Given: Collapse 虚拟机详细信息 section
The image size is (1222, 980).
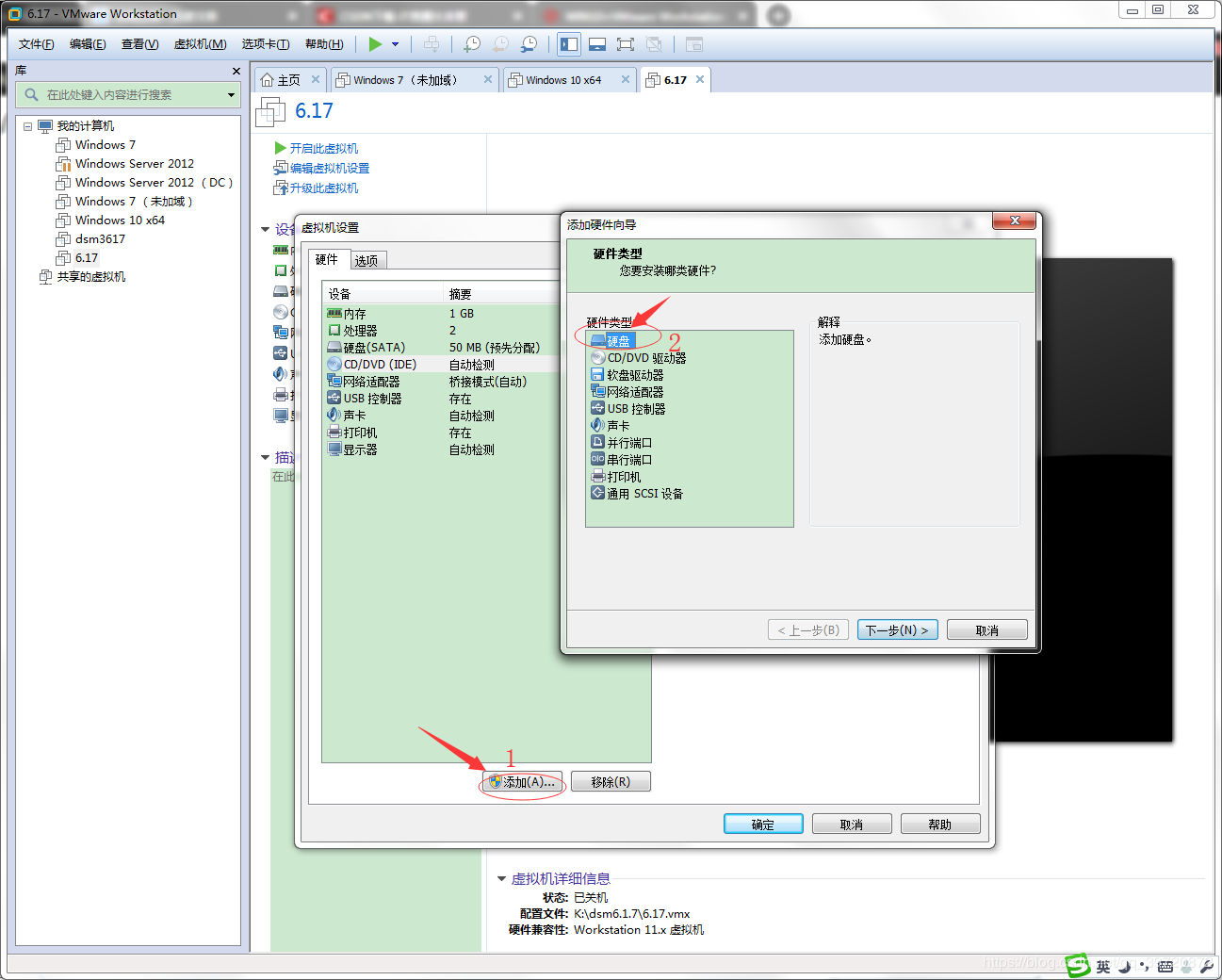Looking at the screenshot, I should [501, 879].
